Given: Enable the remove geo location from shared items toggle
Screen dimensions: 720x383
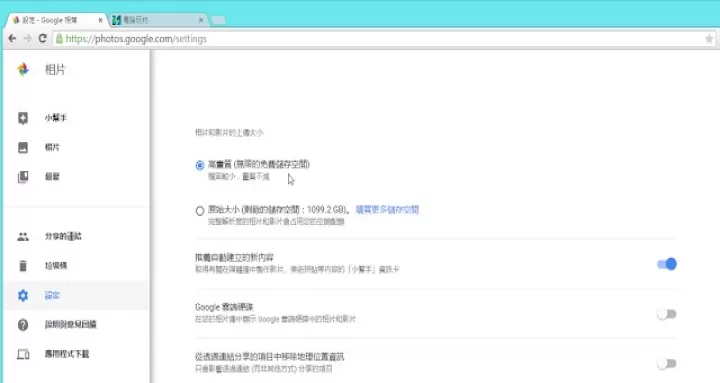Looking at the screenshot, I should (667, 364).
